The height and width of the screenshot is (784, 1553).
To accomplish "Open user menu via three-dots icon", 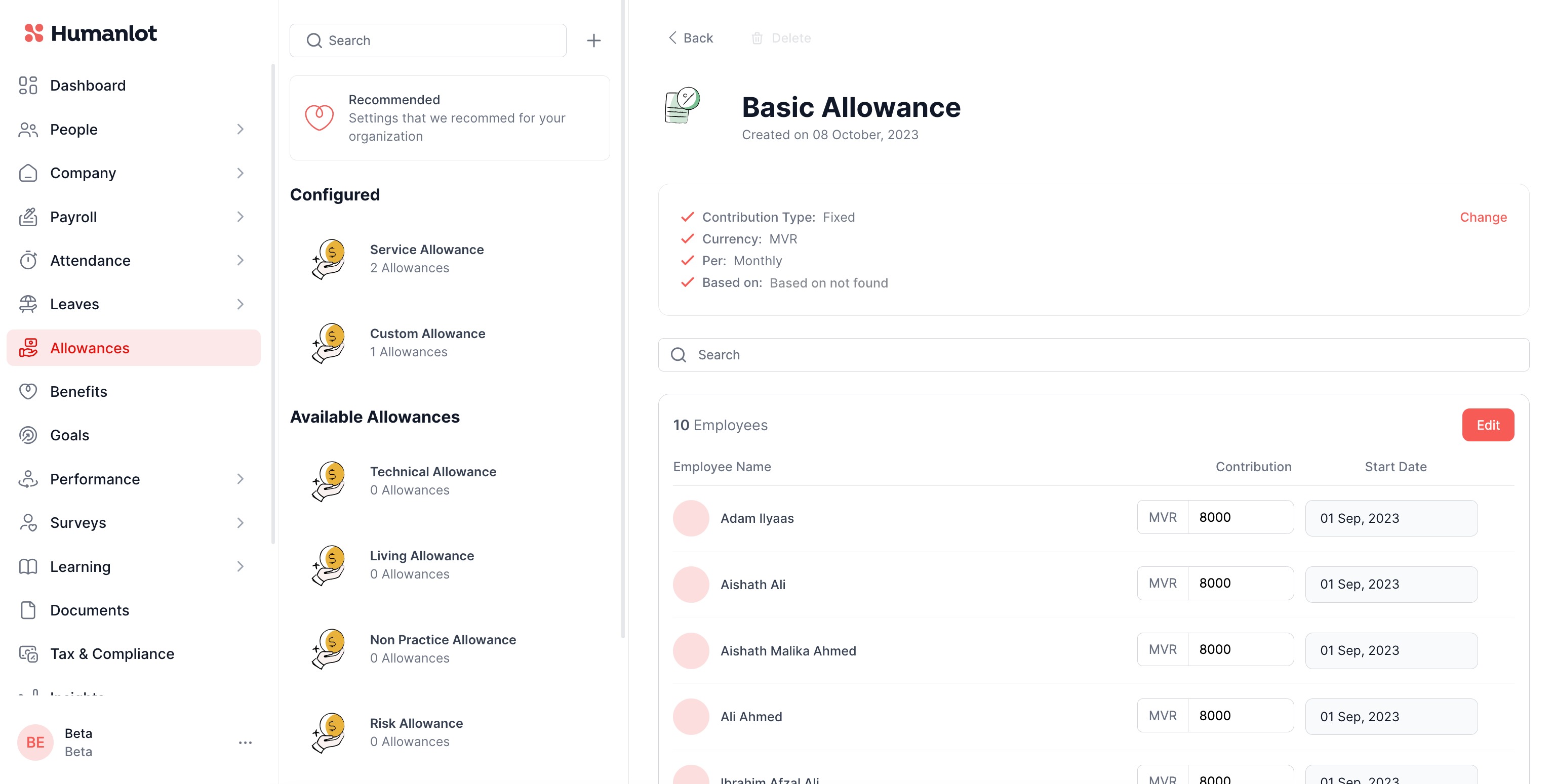I will pyautogui.click(x=245, y=742).
